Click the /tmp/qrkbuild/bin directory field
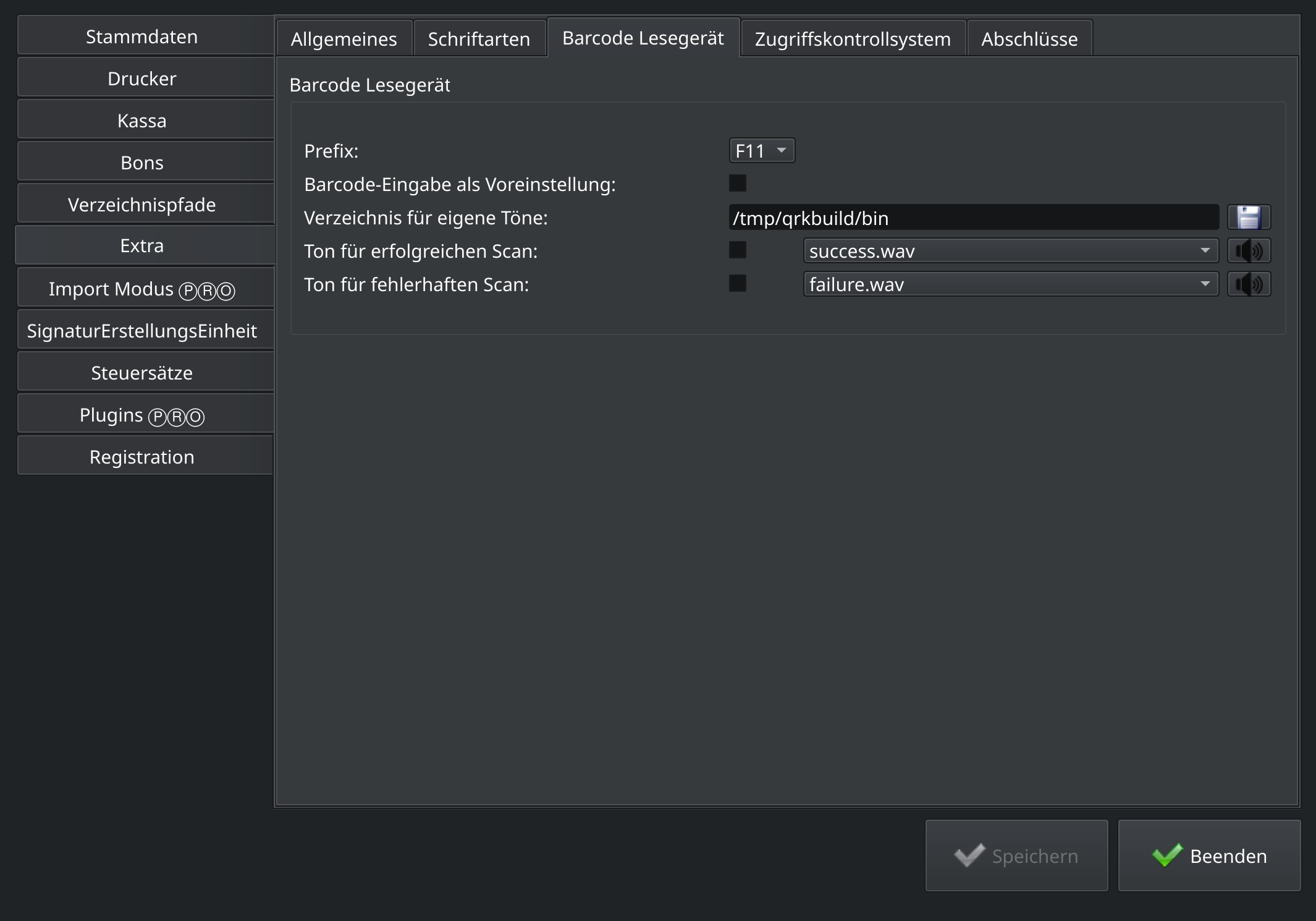Viewport: 1316px width, 921px height. point(974,218)
